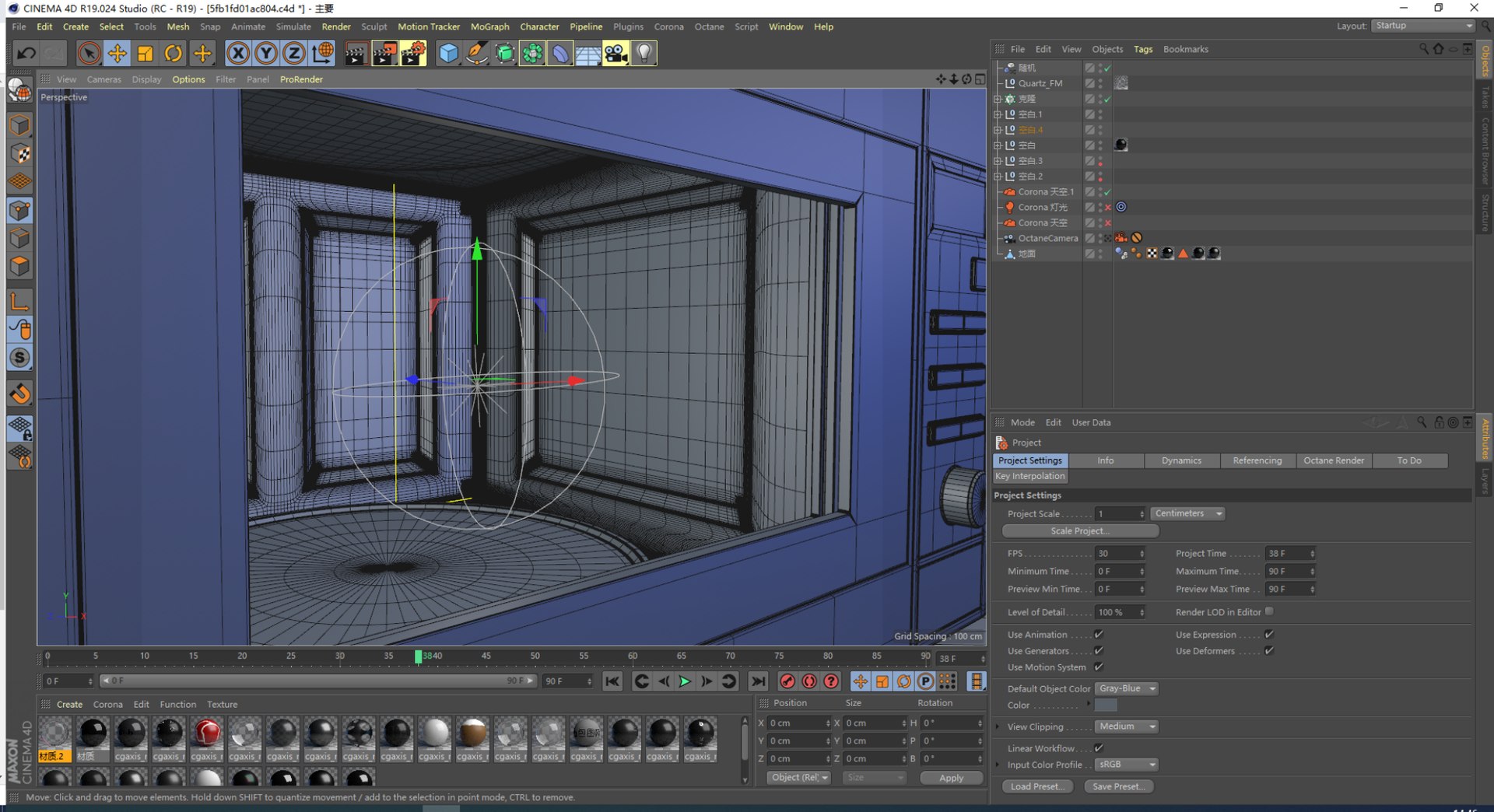
Task: Click the Undo arrow icon
Action: [26, 54]
